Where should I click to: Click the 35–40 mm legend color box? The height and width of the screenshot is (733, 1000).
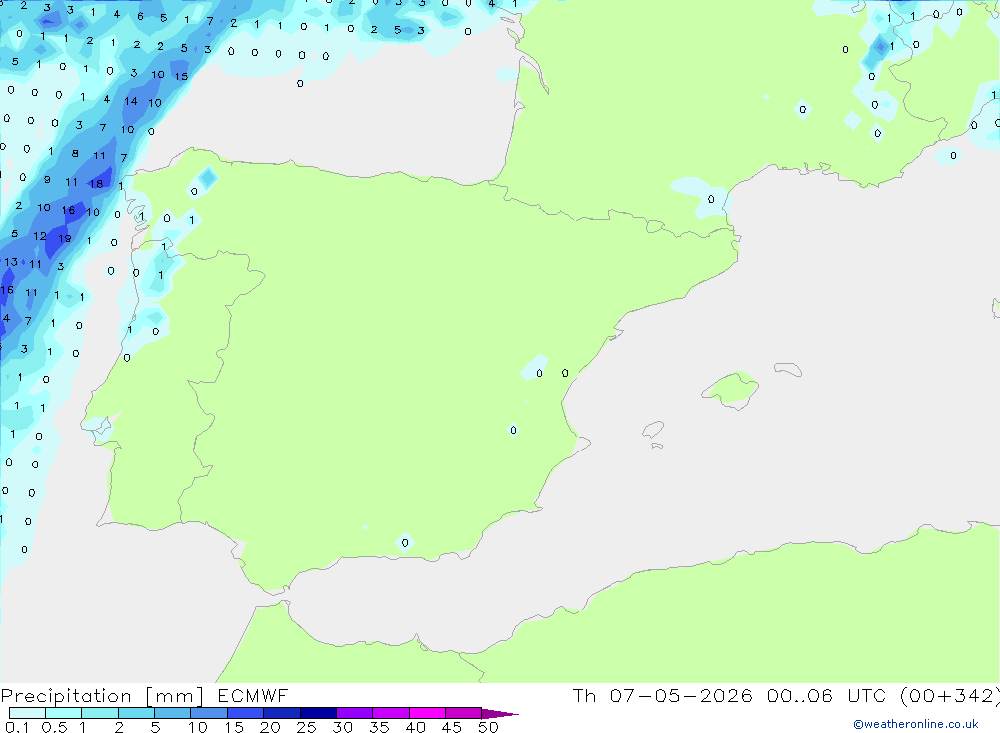coord(391,713)
